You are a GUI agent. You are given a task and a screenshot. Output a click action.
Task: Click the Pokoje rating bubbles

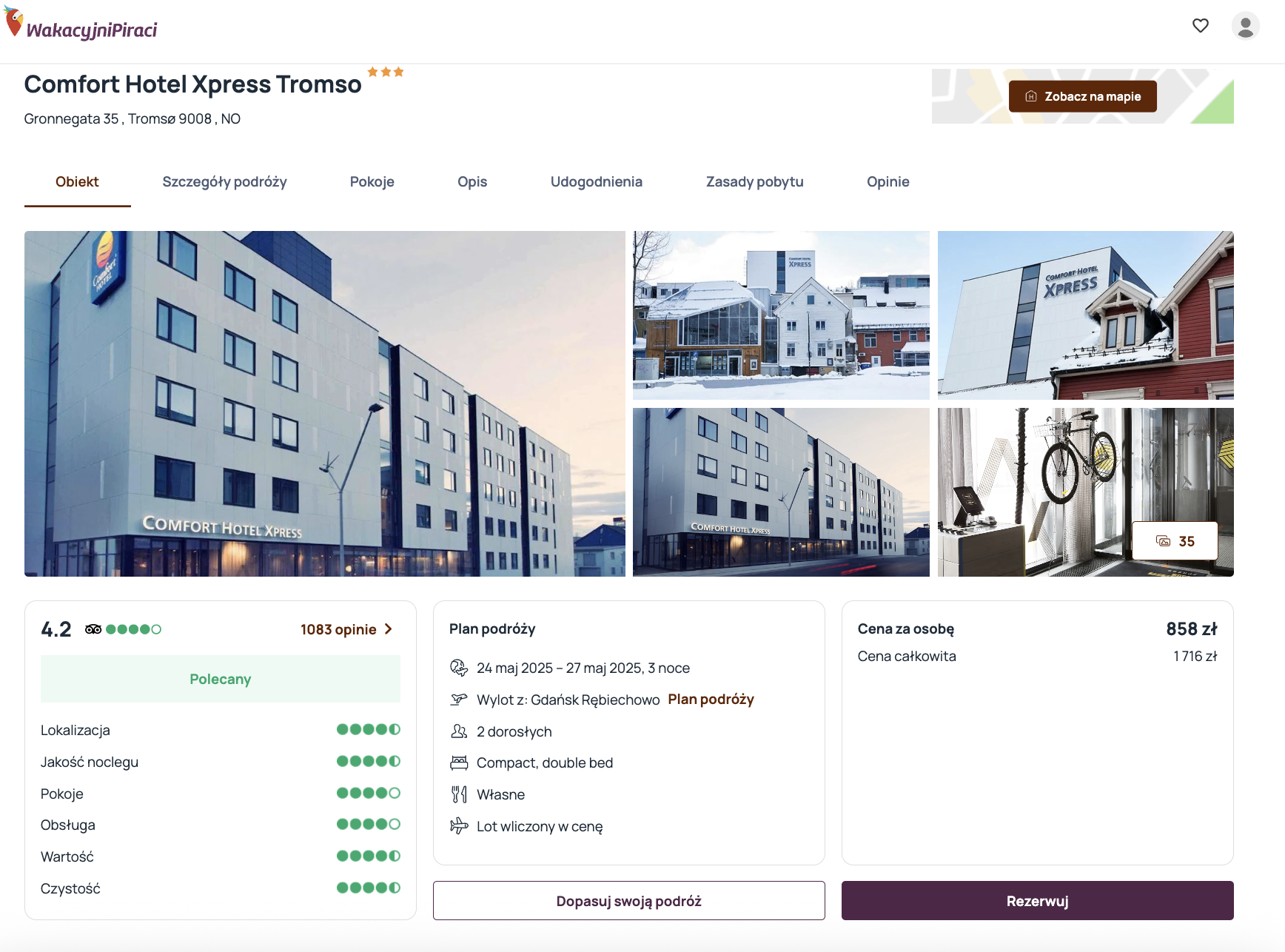tap(369, 793)
